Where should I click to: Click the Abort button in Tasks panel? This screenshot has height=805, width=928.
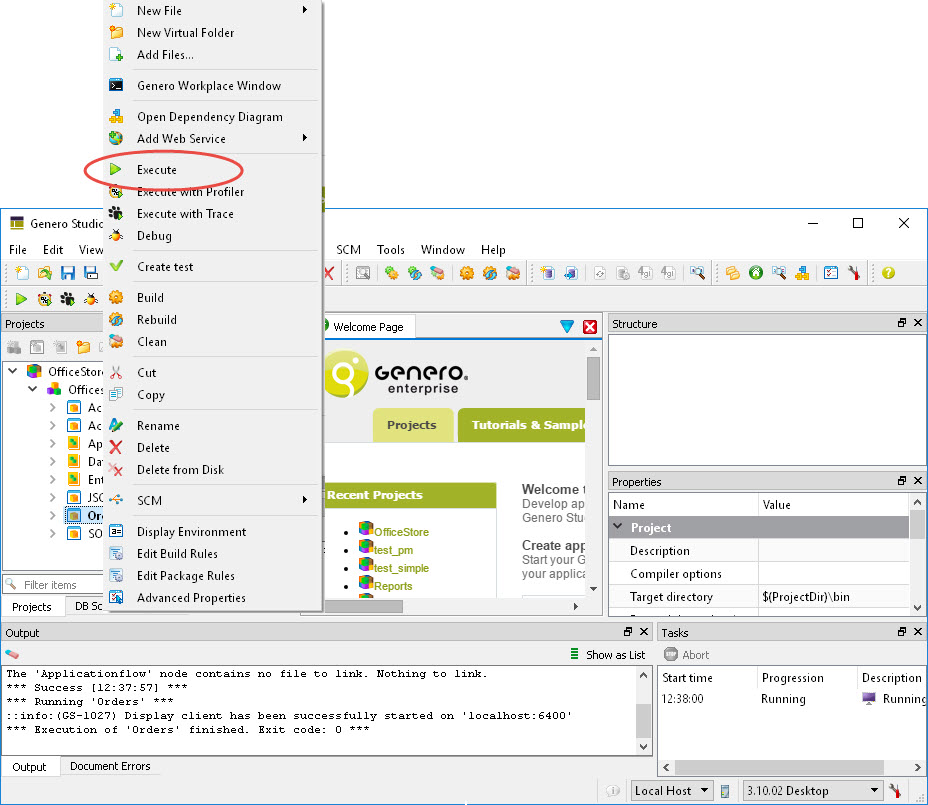(x=688, y=654)
